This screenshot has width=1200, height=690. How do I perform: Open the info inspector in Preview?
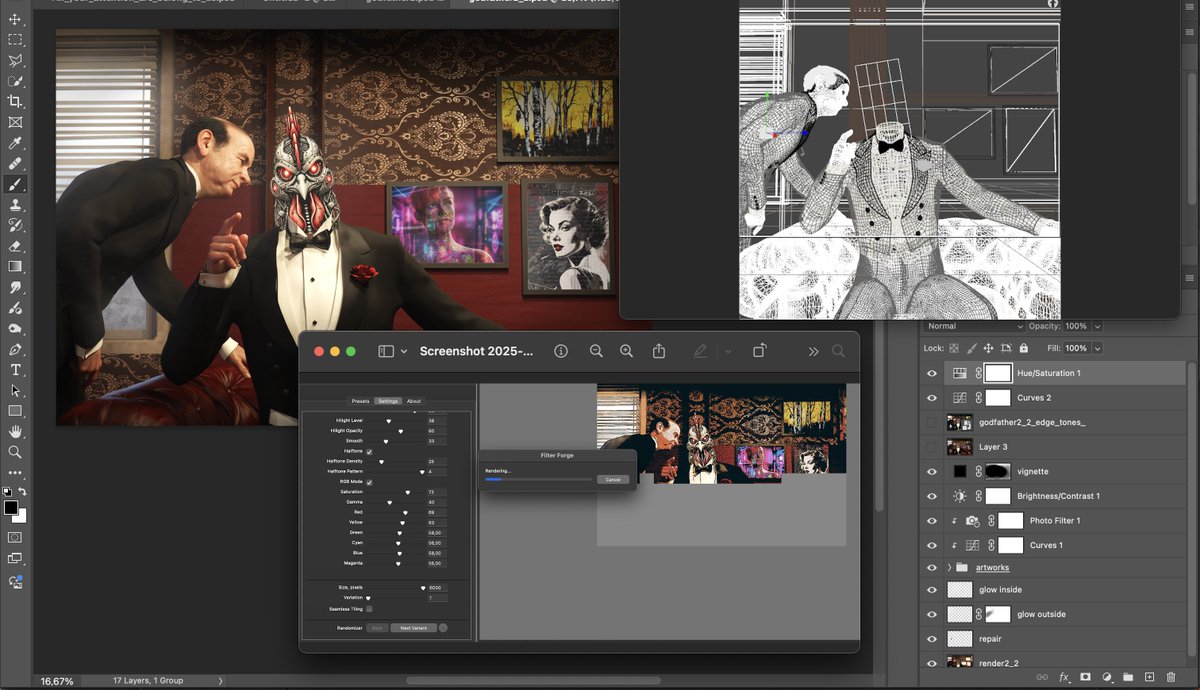[x=561, y=351]
